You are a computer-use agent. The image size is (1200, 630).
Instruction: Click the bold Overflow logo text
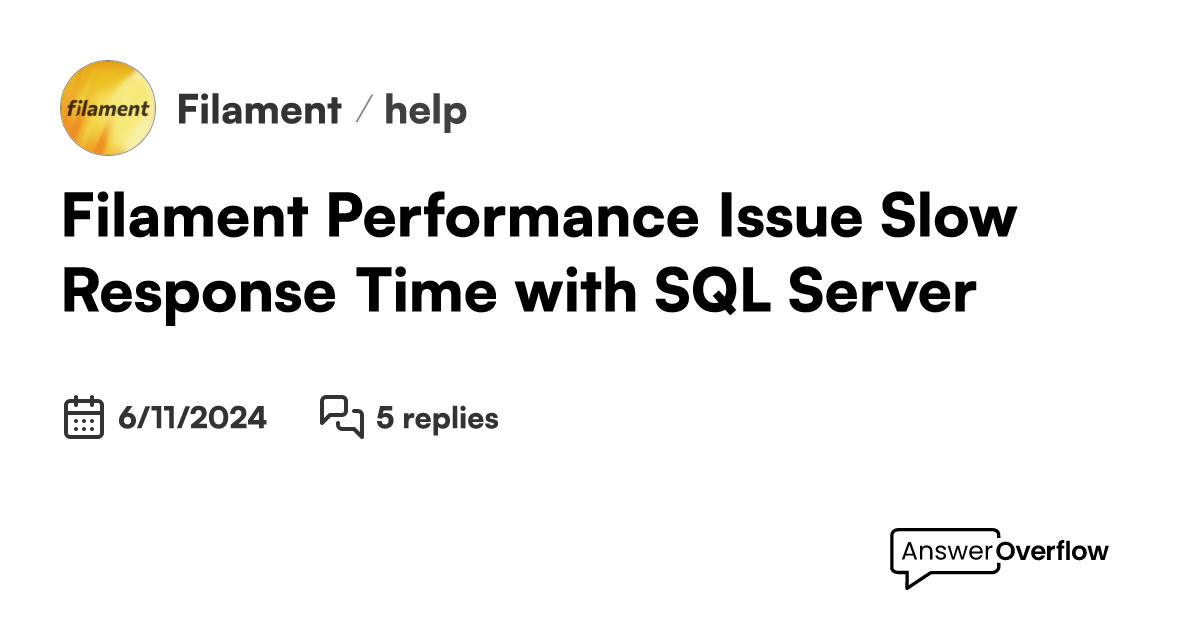(x=1052, y=551)
